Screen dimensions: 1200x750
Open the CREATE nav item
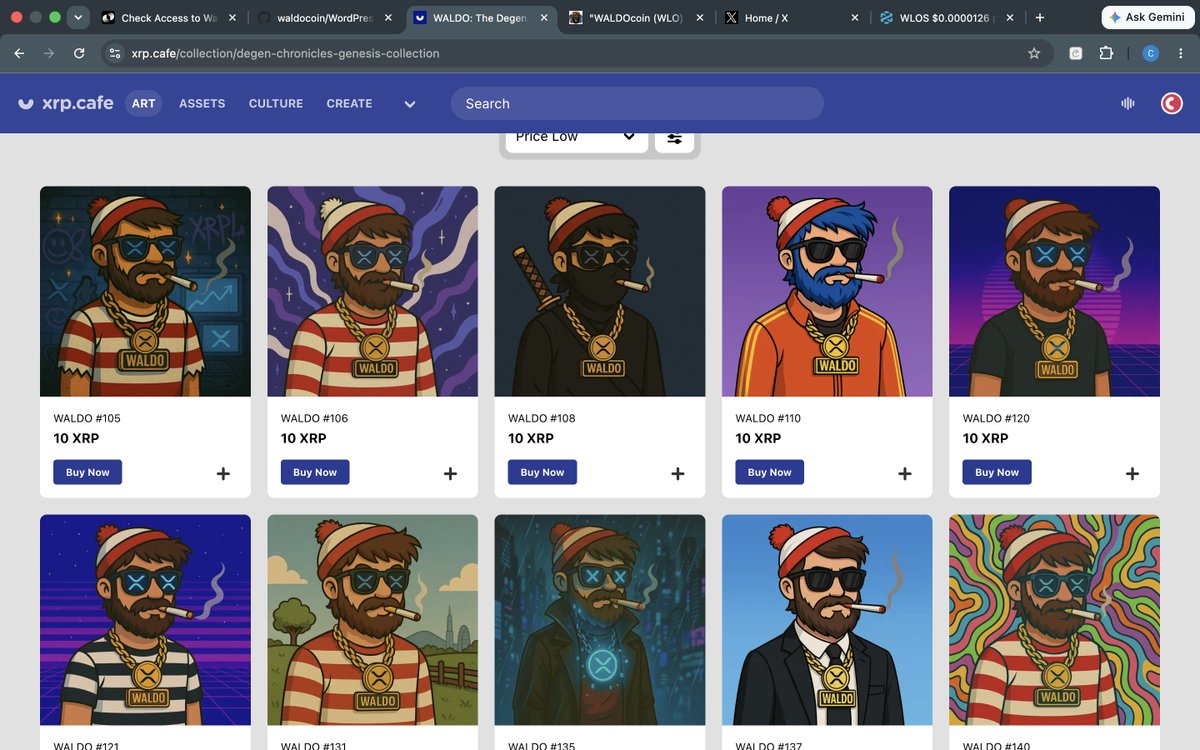click(x=349, y=103)
